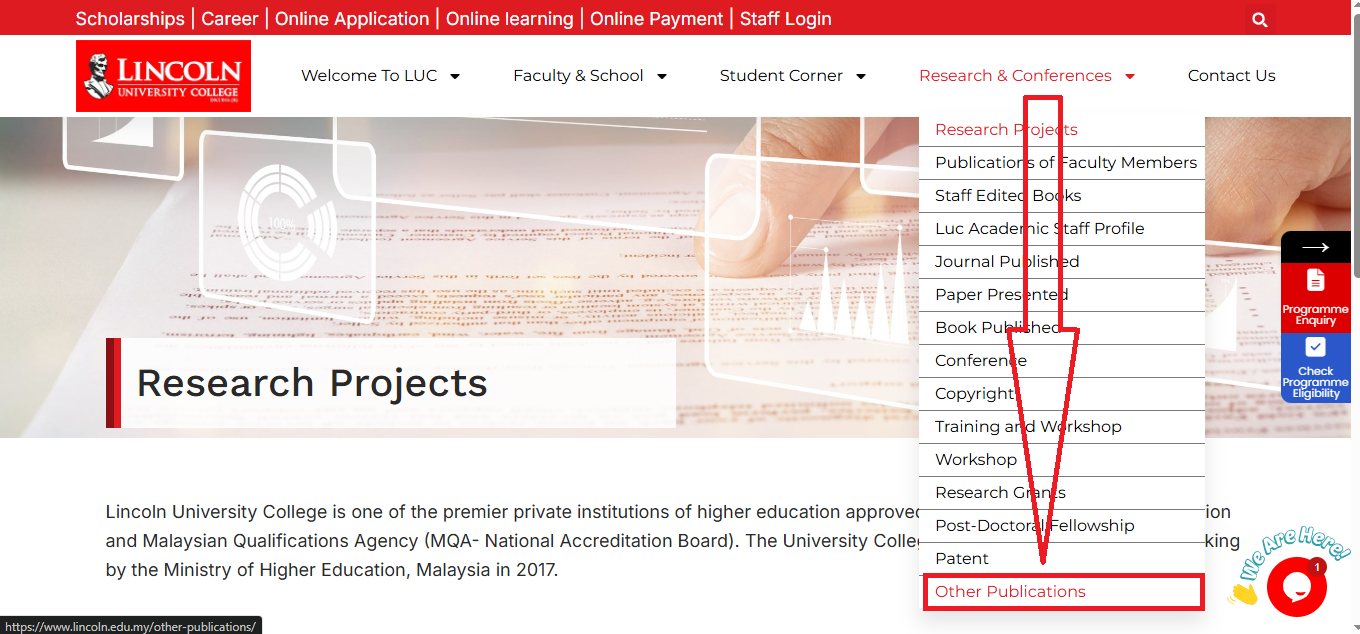Select Journal Published menu entry
Screen dimensions: 1360x634
point(1062,261)
